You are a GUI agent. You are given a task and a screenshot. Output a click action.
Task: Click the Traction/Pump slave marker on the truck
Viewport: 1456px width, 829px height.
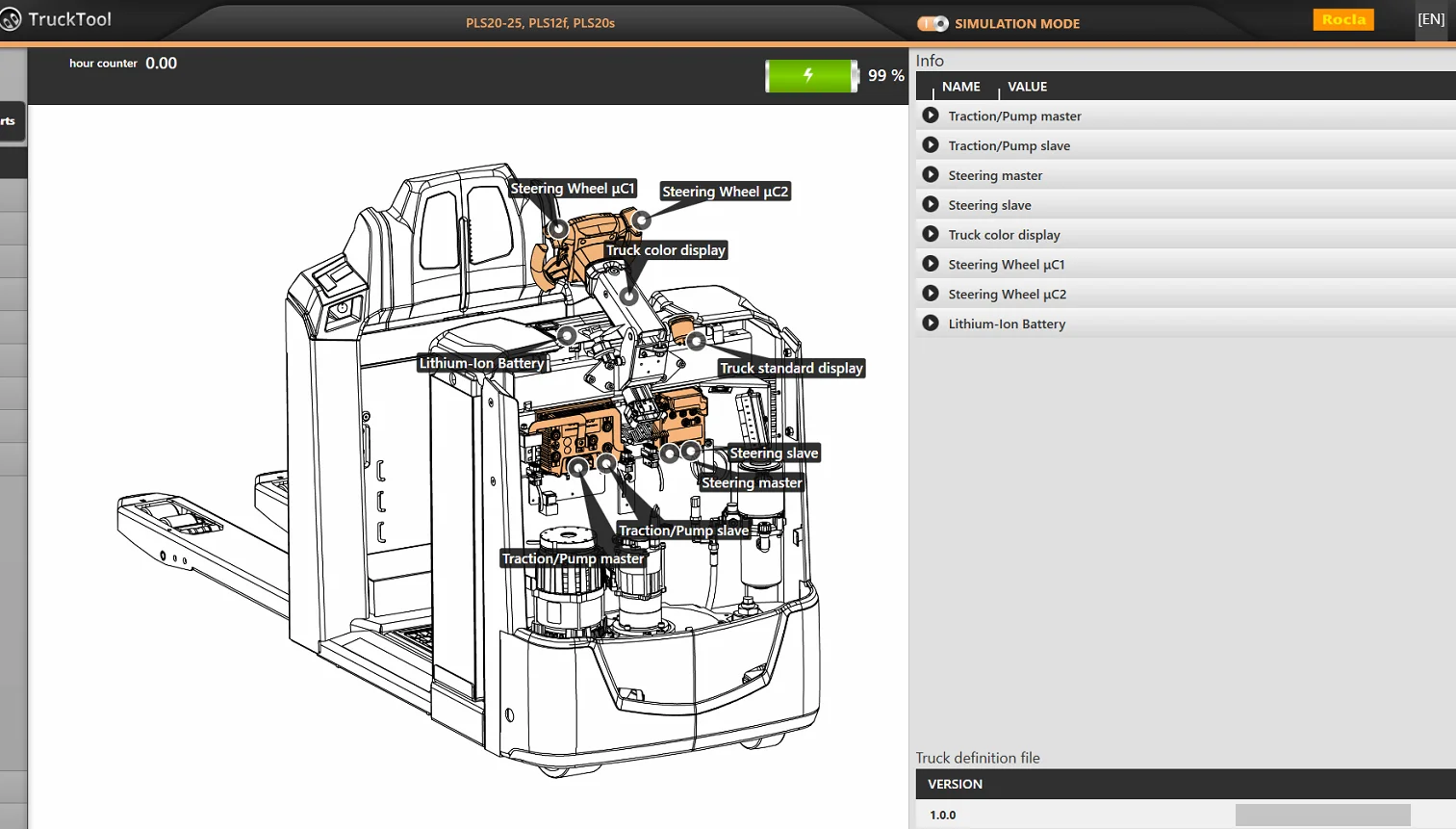[606, 463]
